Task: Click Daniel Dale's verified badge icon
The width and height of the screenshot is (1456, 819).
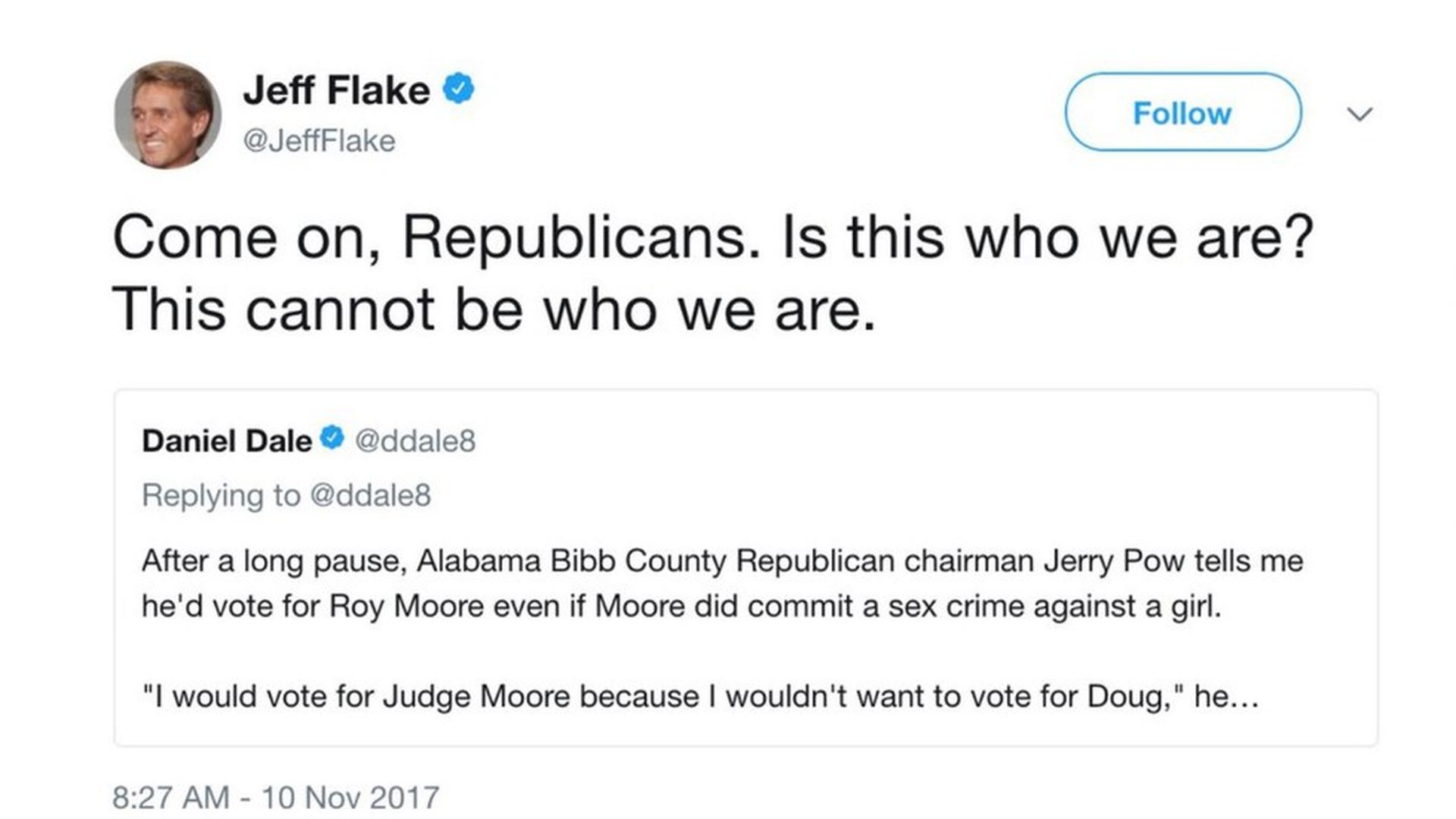Action: [x=332, y=438]
